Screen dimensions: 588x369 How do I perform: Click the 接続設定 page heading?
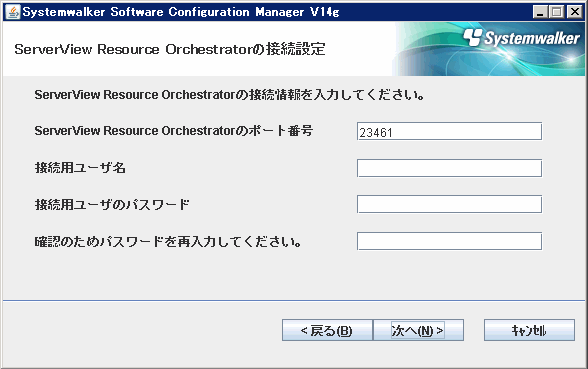click(170, 50)
